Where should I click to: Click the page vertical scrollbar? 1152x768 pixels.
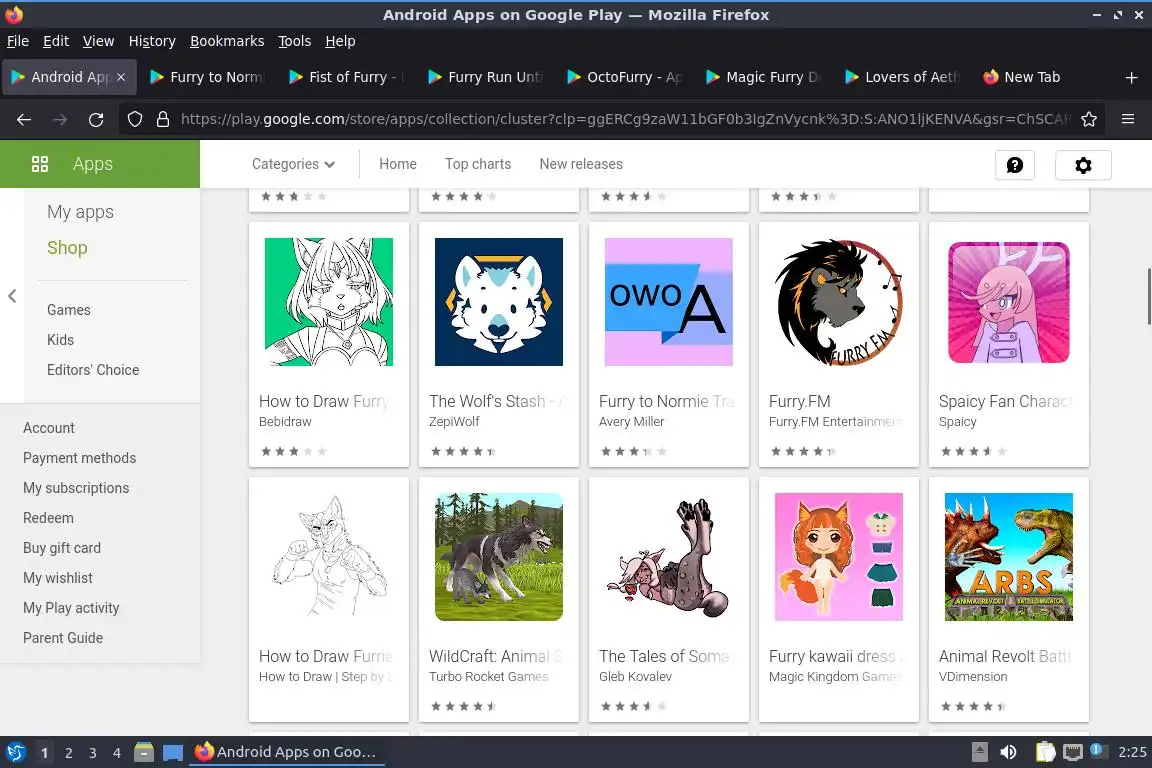[1148, 296]
